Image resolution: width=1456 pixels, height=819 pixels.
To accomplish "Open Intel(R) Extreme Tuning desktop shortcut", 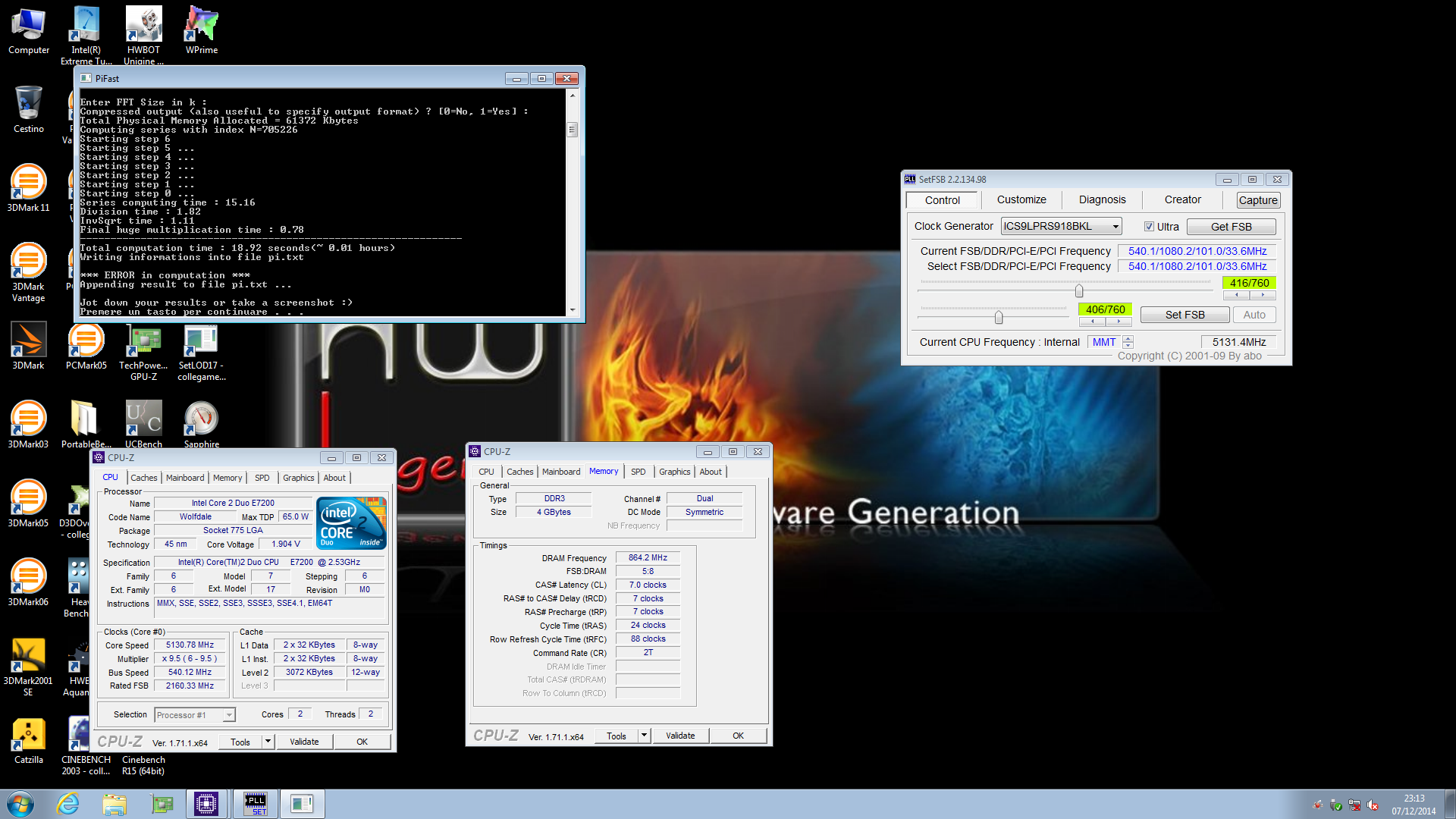I will pyautogui.click(x=86, y=35).
